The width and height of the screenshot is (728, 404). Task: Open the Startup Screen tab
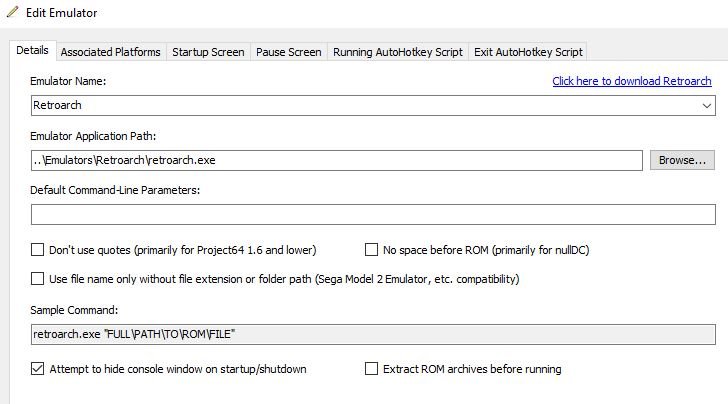[208, 52]
